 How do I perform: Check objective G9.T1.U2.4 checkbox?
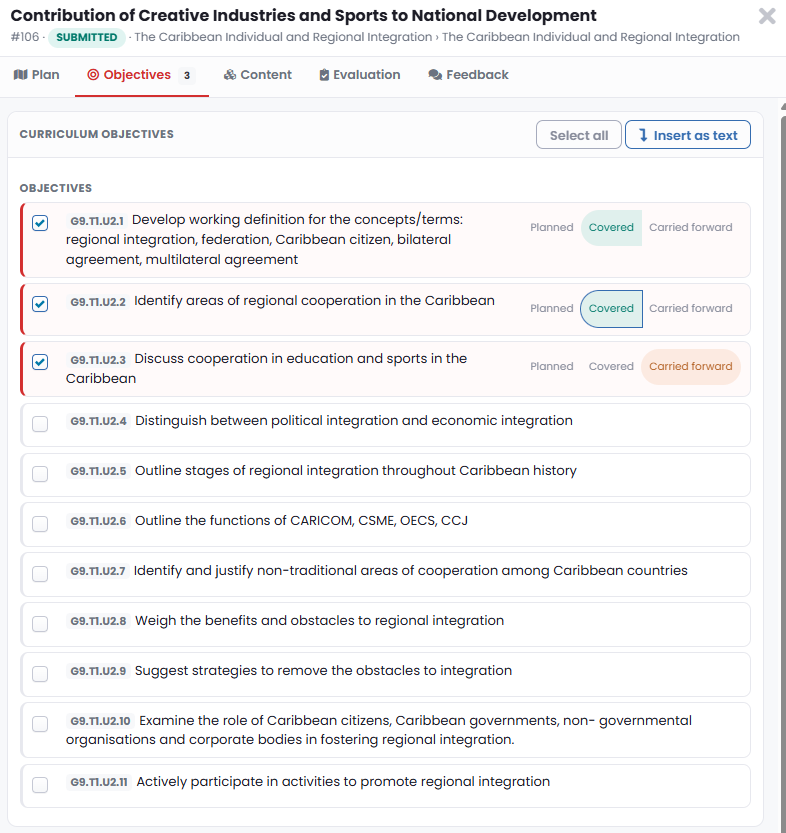point(40,424)
